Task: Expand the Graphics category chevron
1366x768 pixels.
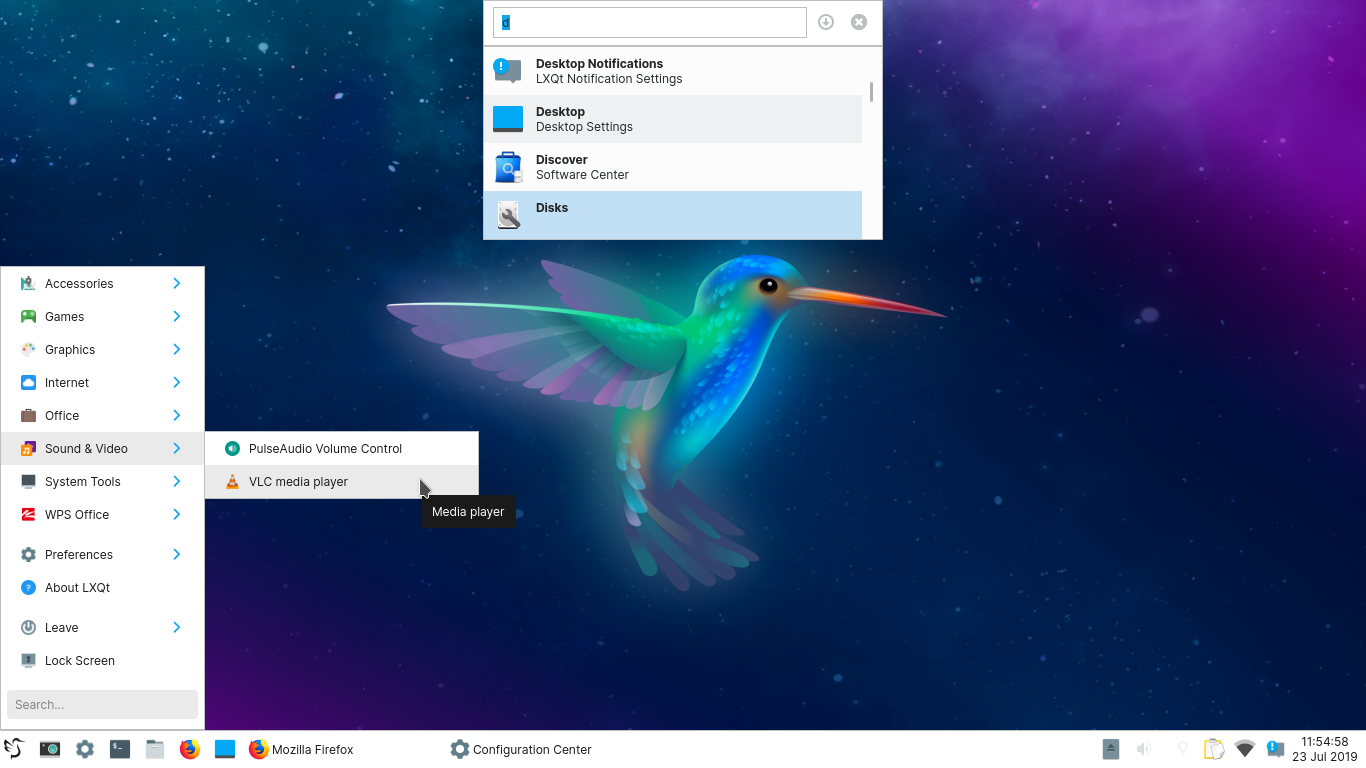Action: tap(176, 349)
